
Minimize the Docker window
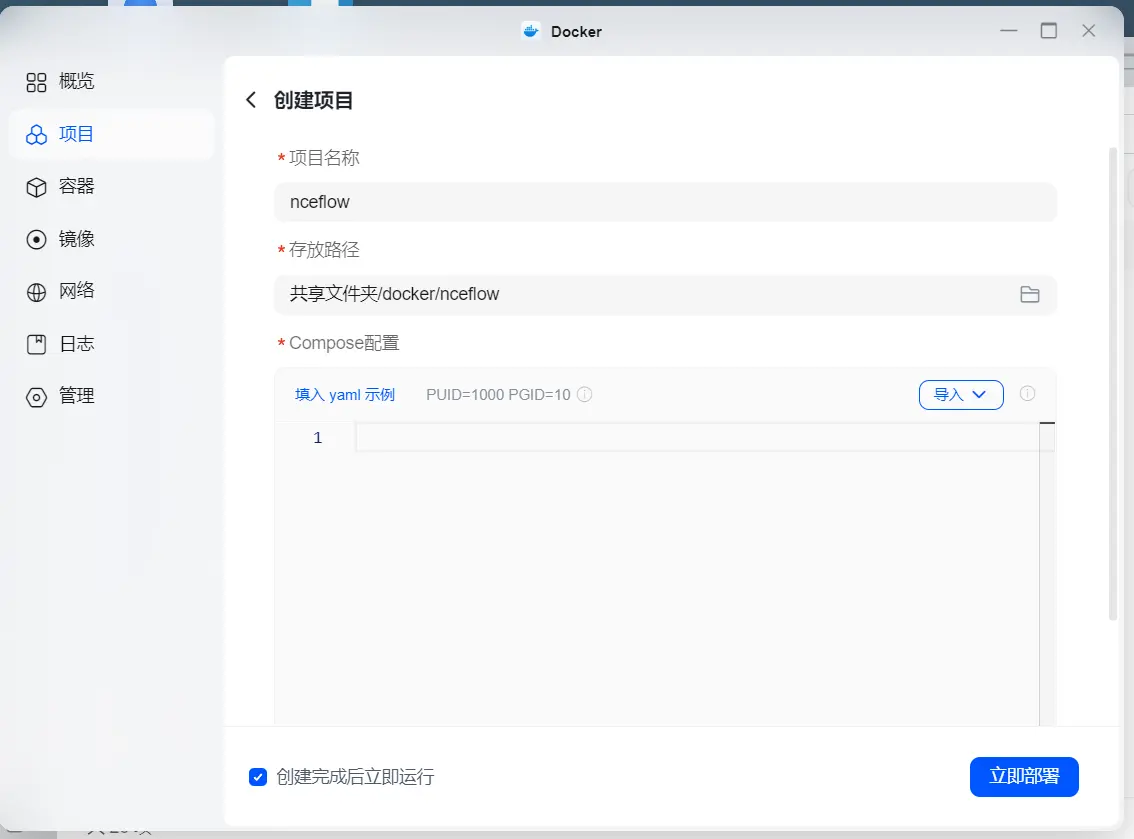1009,30
